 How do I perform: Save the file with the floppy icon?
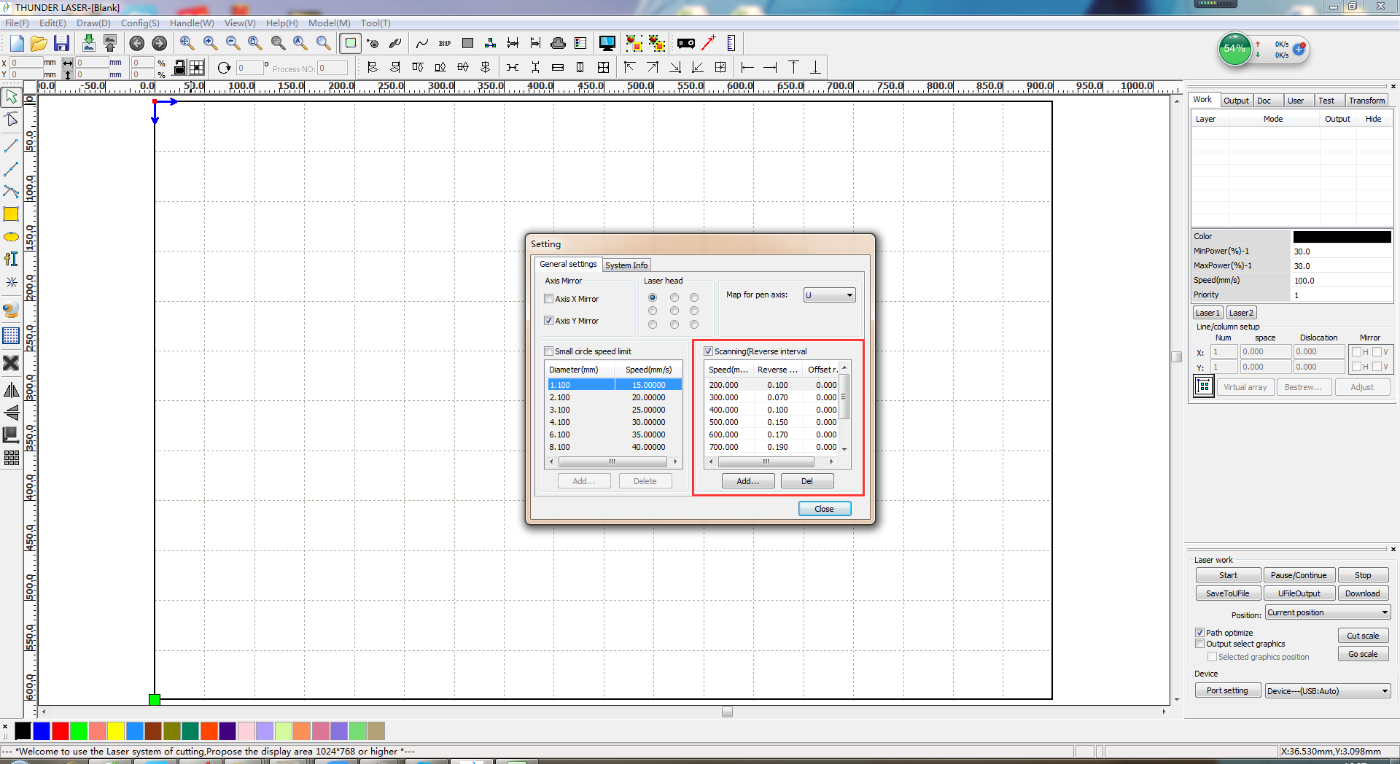pyautogui.click(x=61, y=43)
